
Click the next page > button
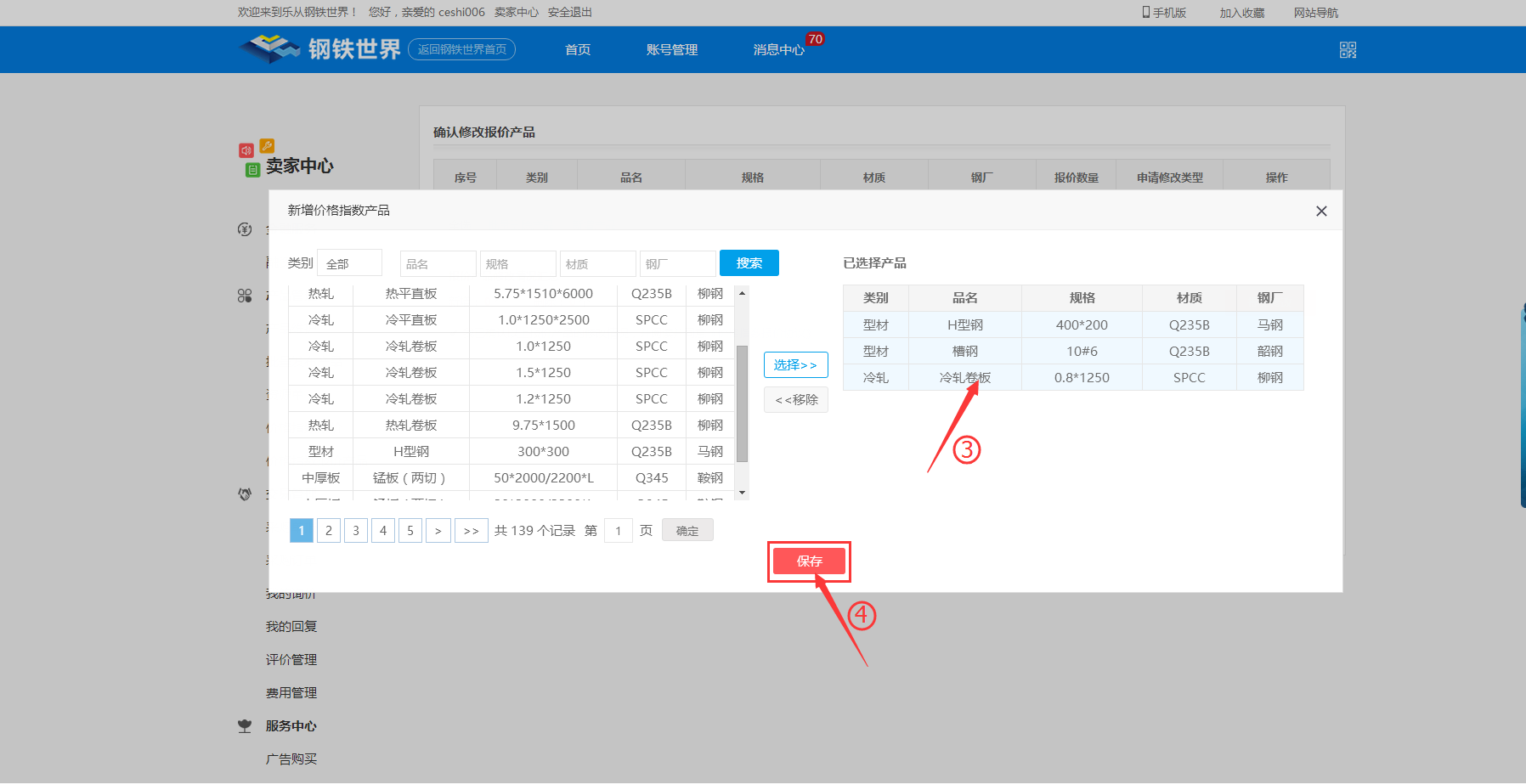pos(438,531)
